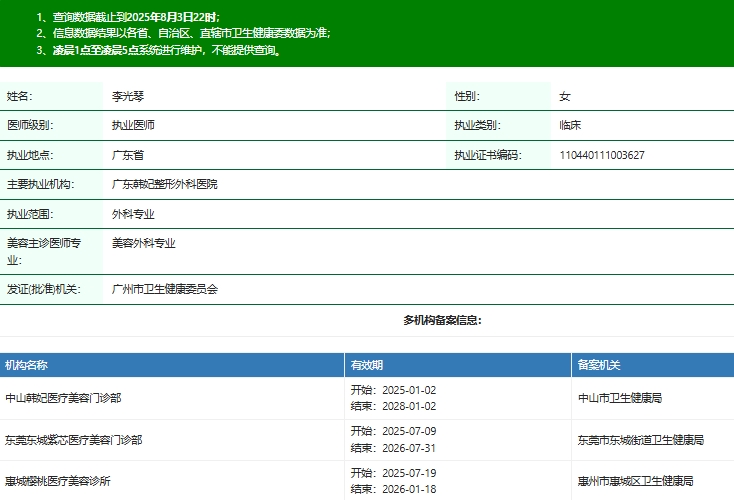Click the 执业类别 label

pos(477,125)
